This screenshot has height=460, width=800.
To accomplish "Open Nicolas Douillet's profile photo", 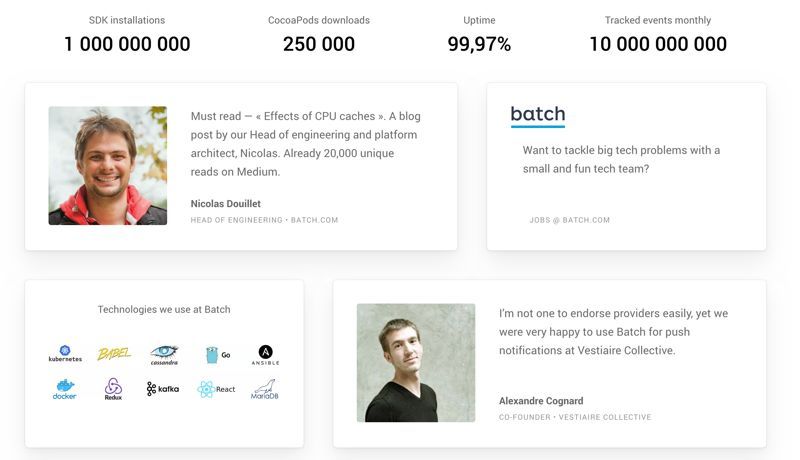I will [x=108, y=166].
